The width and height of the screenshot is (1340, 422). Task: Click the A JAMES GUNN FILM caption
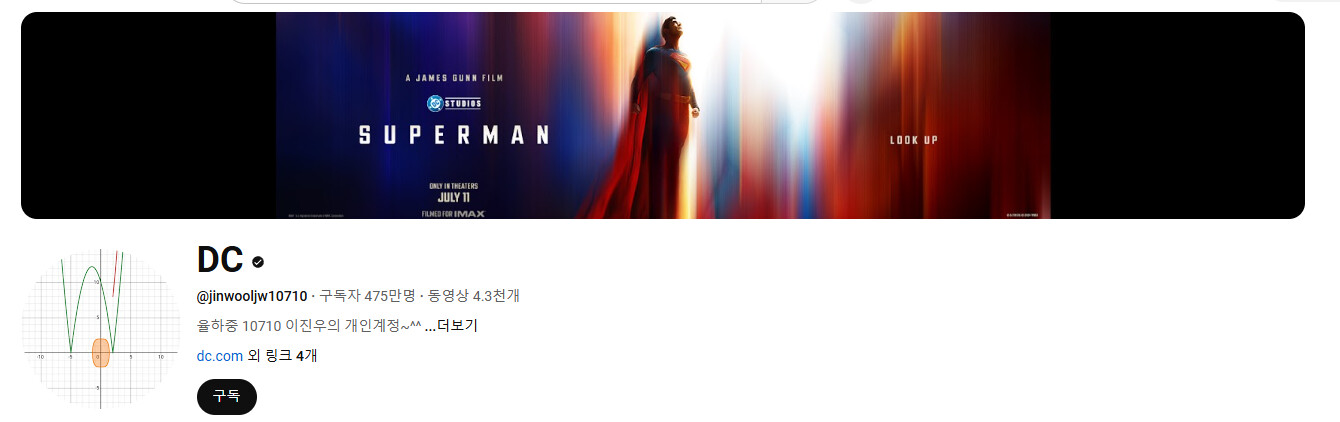coord(455,77)
